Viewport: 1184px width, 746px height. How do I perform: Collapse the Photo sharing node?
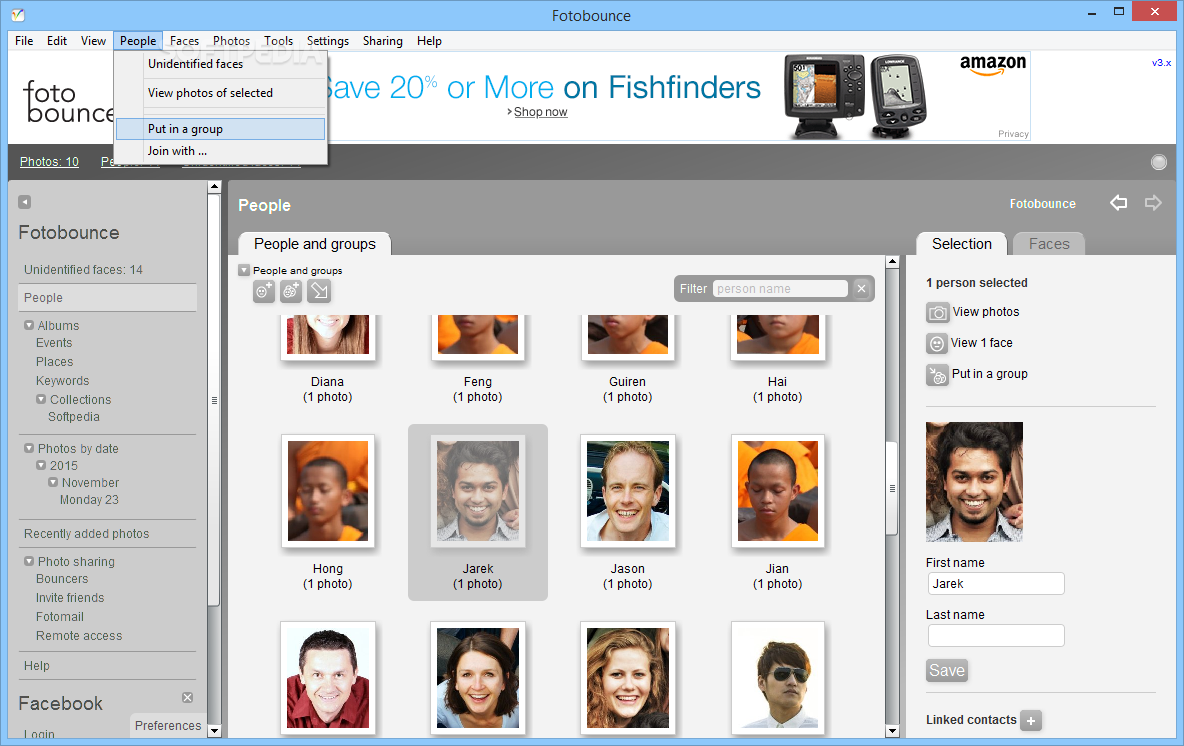click(29, 561)
